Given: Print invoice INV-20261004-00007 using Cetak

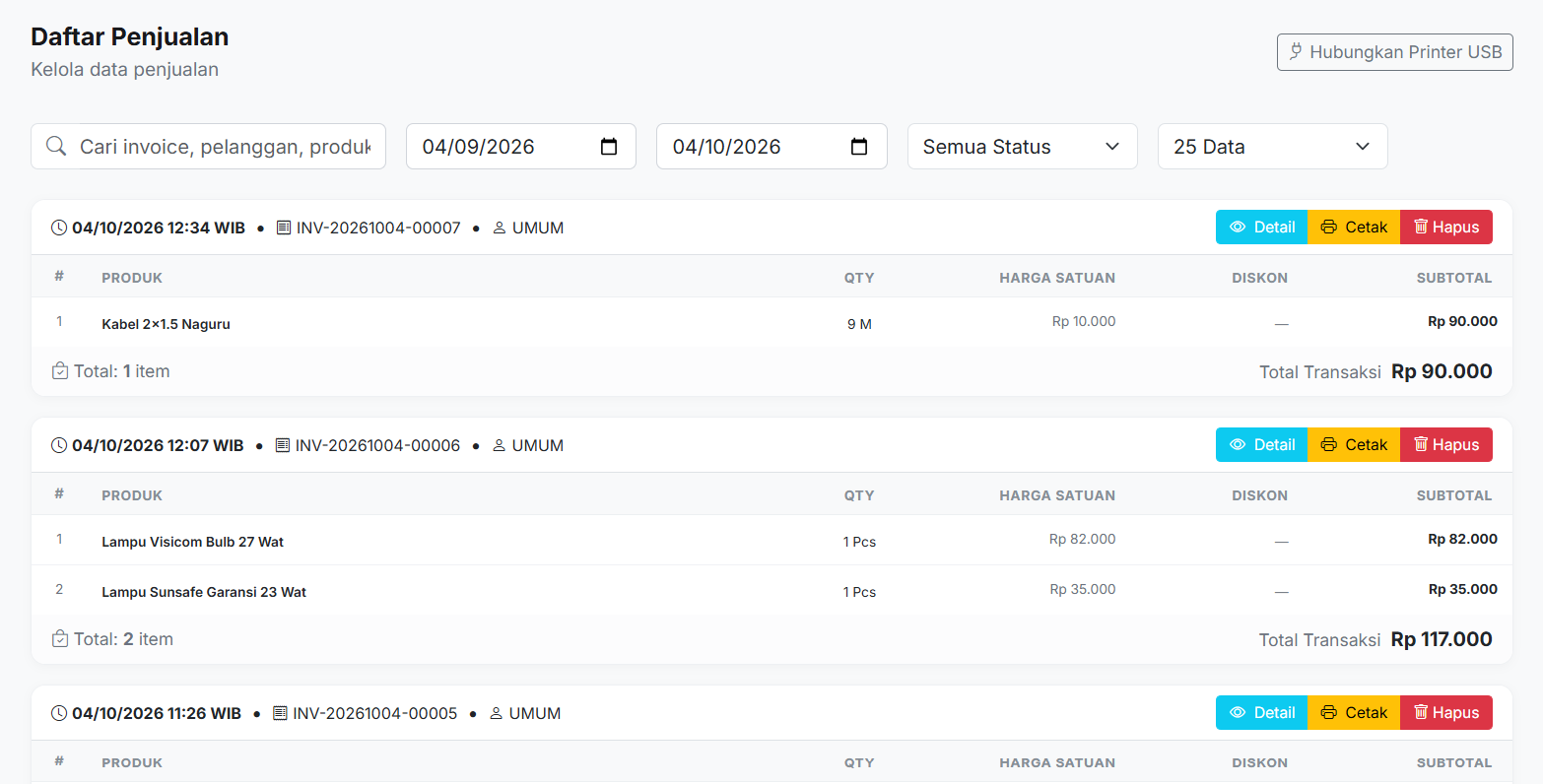Looking at the screenshot, I should coord(1354,228).
